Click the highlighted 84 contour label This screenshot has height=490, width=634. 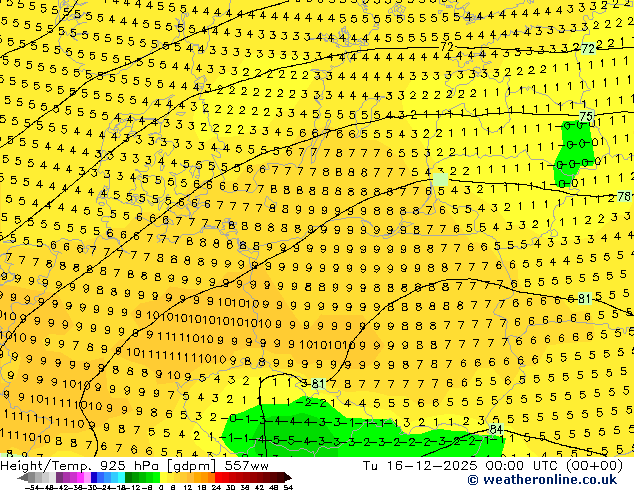coord(496,429)
